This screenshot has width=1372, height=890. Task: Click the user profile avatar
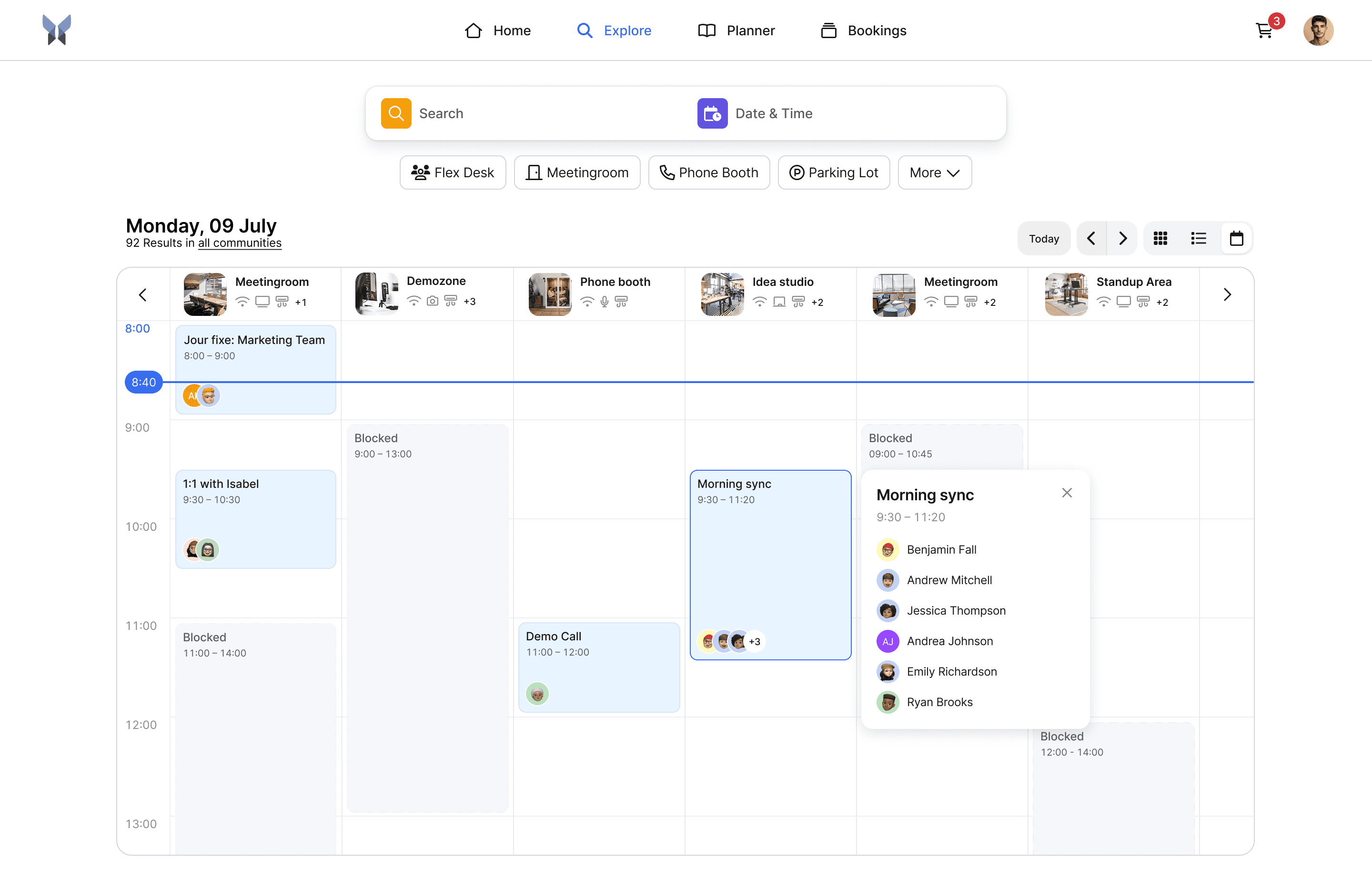click(x=1318, y=30)
